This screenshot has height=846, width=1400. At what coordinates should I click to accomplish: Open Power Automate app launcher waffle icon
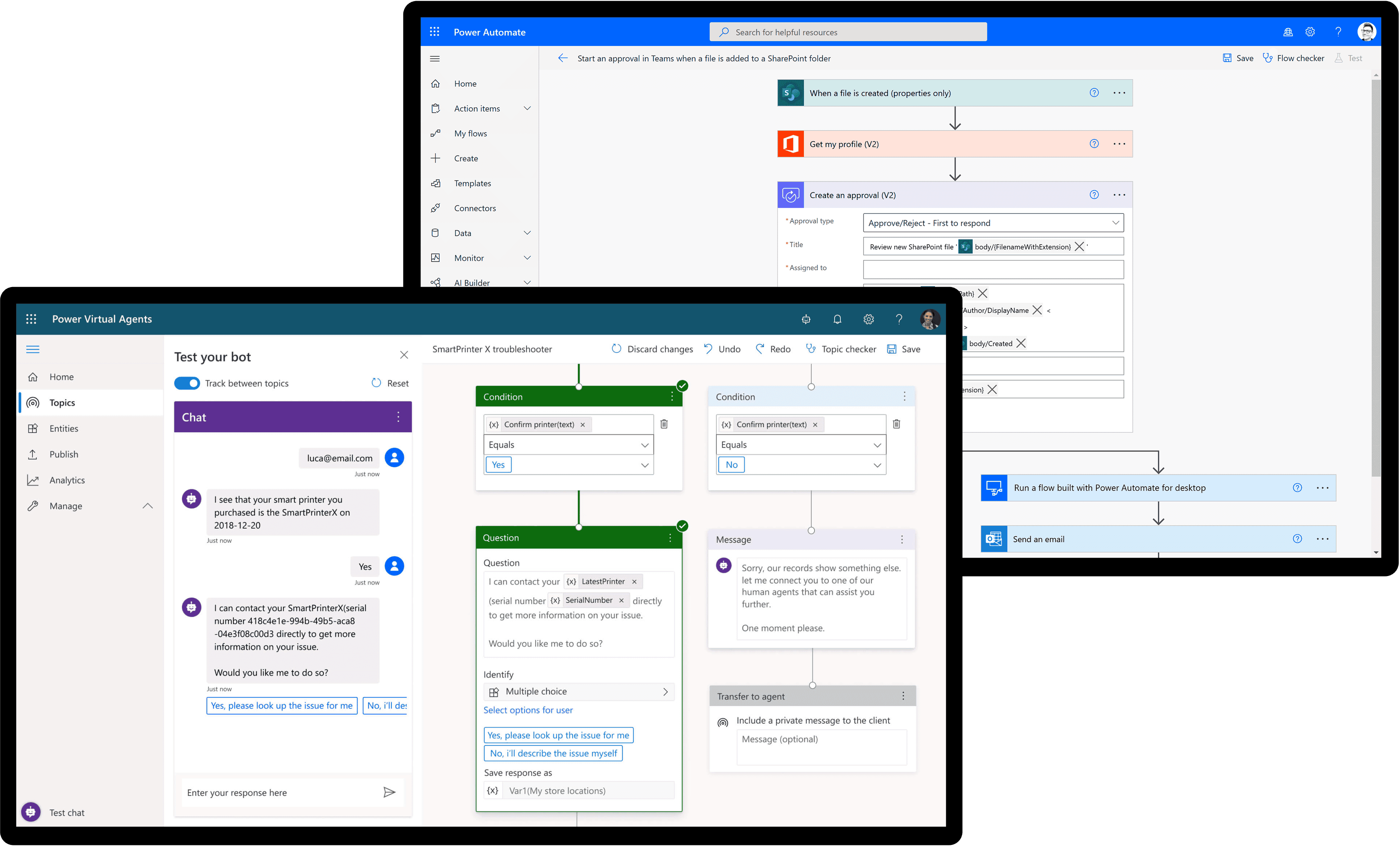click(x=435, y=32)
